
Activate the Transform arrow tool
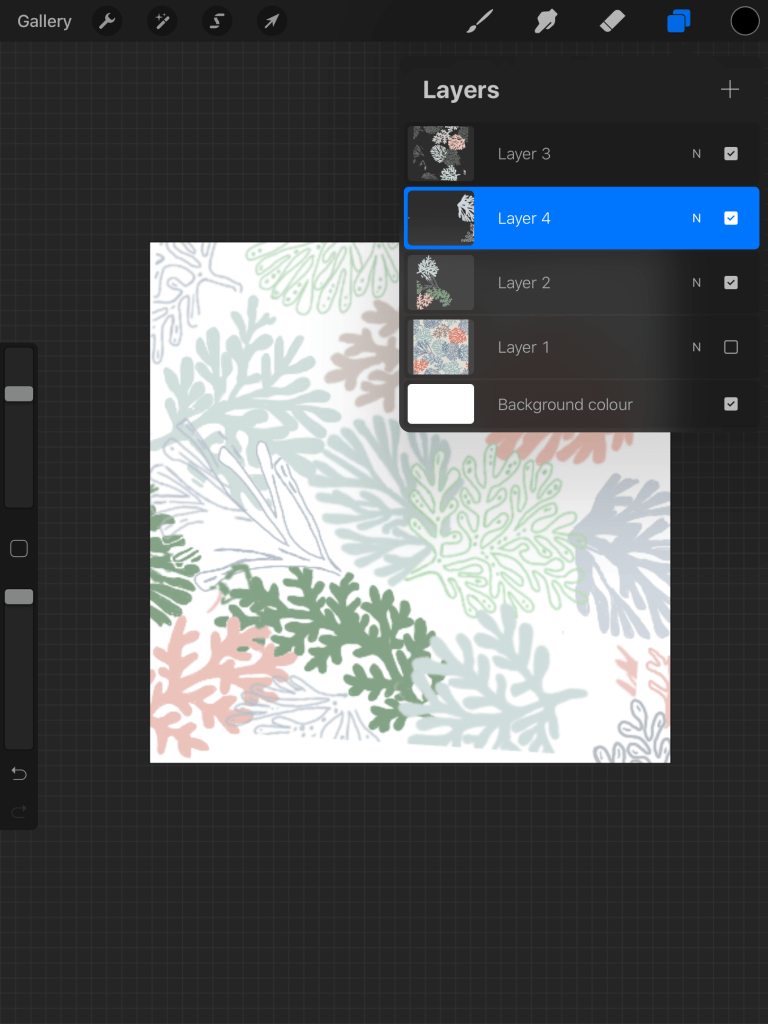(x=271, y=21)
